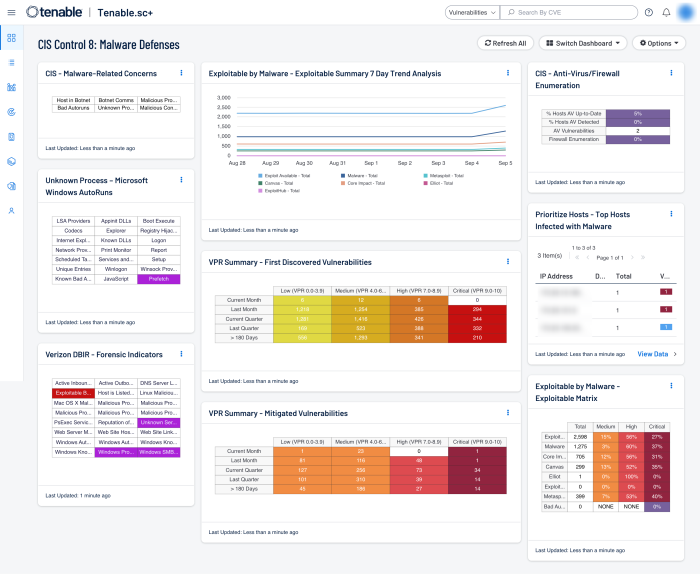Click Metasploit - Total legend entry
The width and height of the screenshot is (700, 574).
(x=444, y=176)
